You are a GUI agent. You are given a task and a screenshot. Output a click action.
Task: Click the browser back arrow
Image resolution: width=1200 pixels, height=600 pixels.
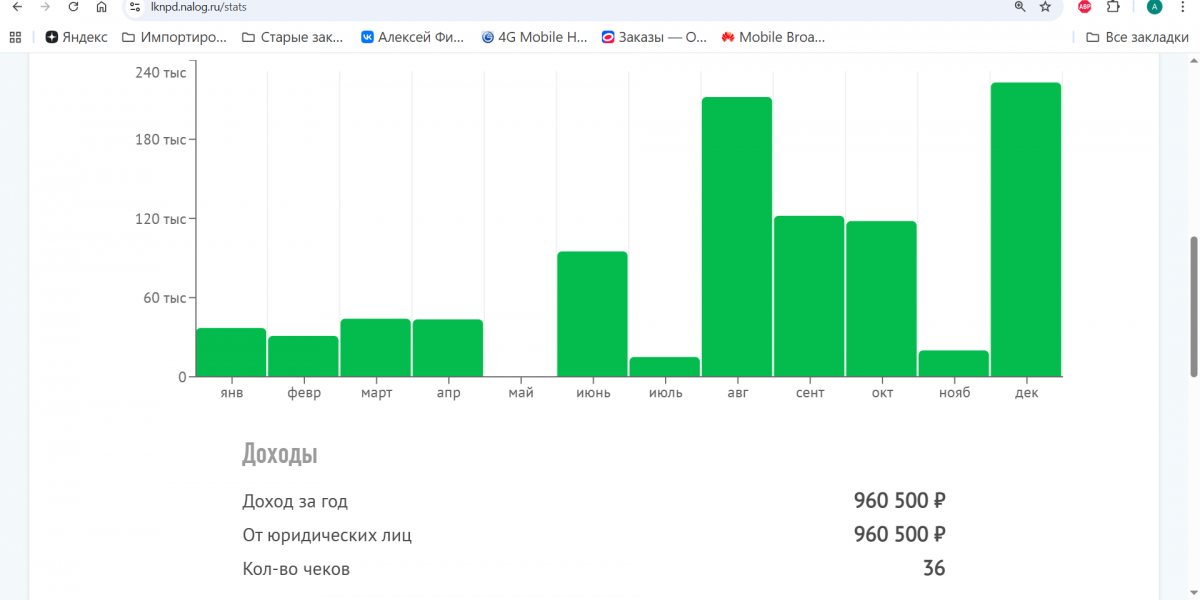pyautogui.click(x=17, y=7)
